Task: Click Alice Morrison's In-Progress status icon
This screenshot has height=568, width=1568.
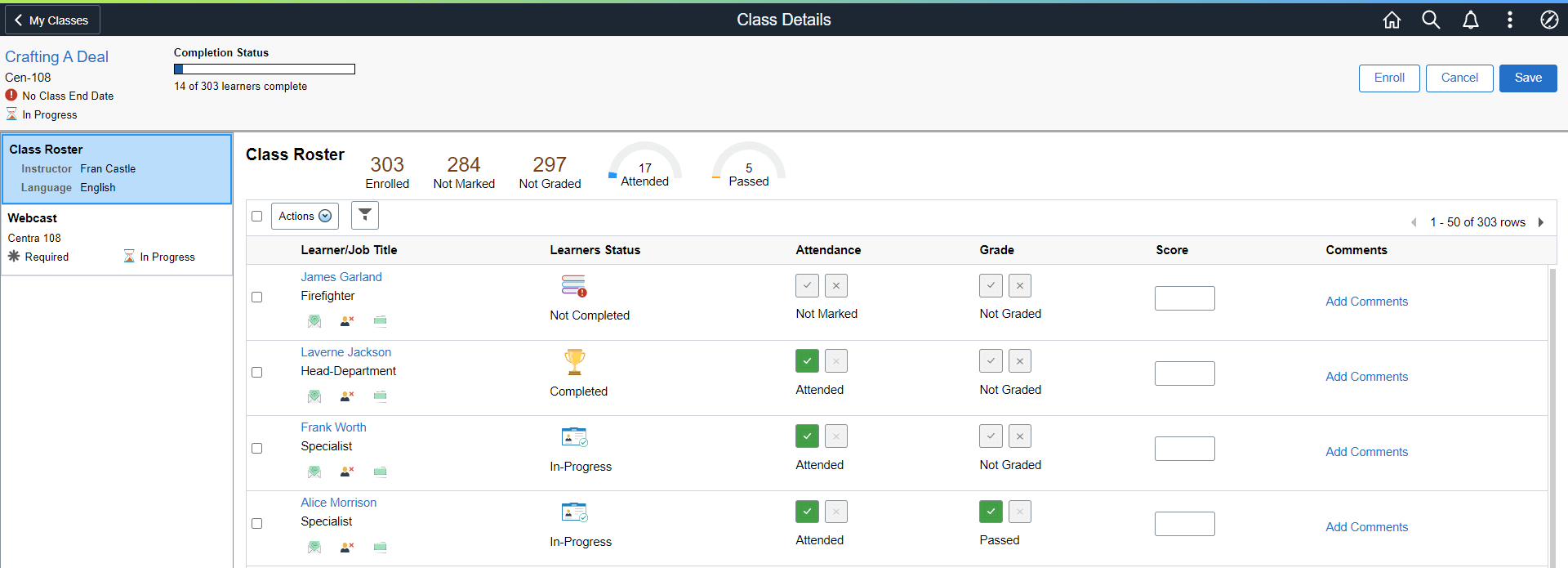Action: (575, 512)
